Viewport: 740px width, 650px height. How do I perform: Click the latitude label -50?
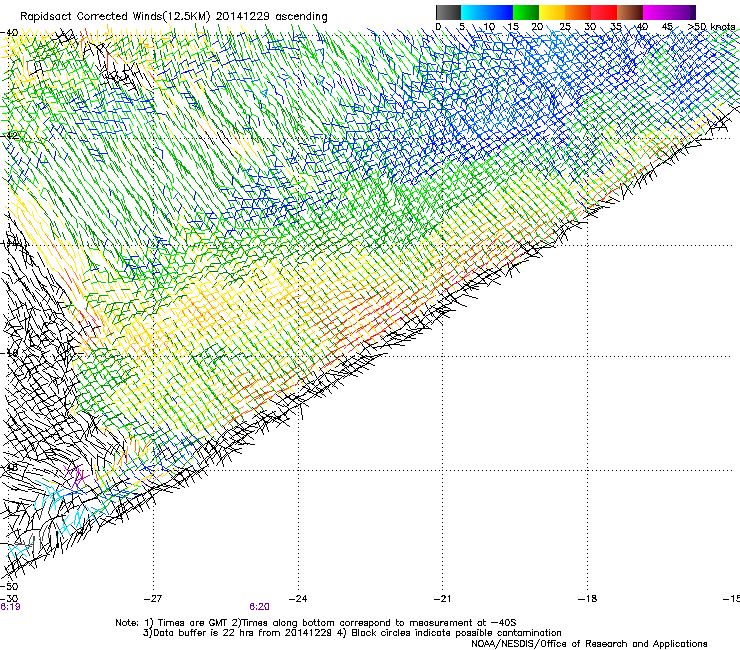9,587
